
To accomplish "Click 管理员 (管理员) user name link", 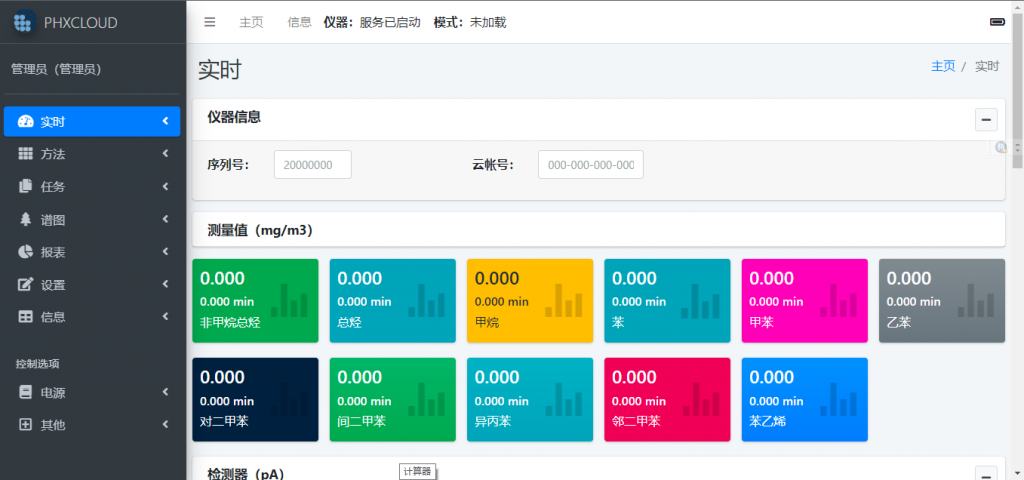I will pyautogui.click(x=56, y=69).
